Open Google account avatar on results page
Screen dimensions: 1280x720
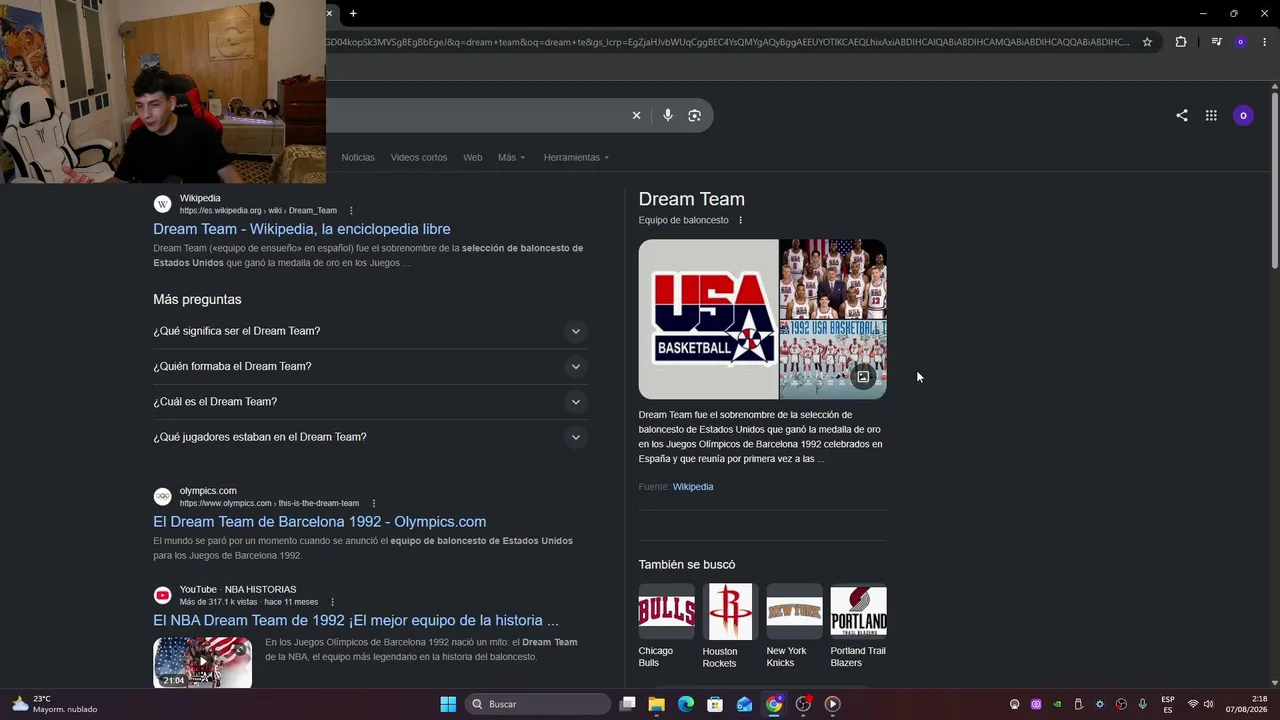(1243, 115)
